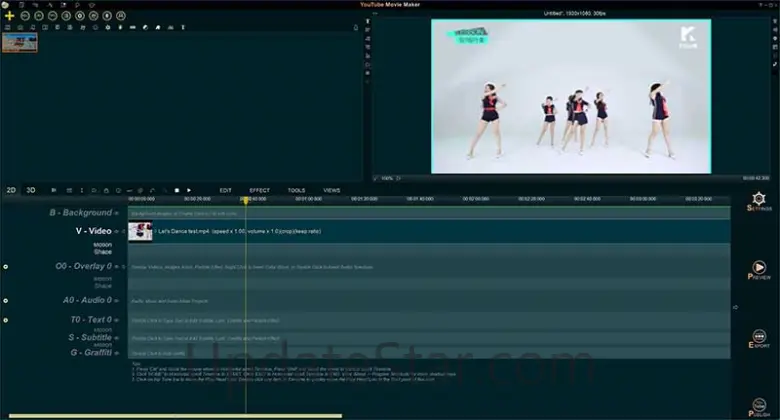Click the yellow plus add media button
Viewport: 780px width, 420px height.
coord(9,17)
